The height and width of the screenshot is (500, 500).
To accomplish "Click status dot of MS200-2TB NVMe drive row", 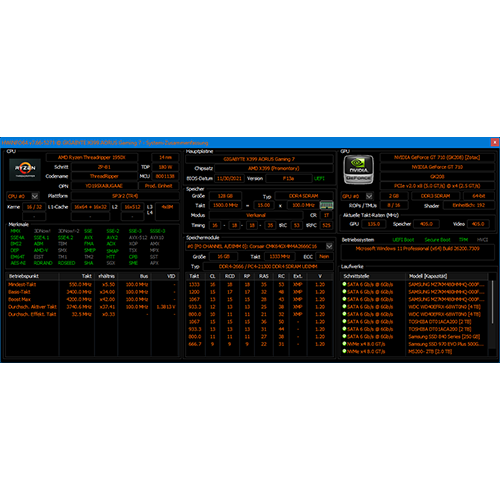I will coord(344,351).
